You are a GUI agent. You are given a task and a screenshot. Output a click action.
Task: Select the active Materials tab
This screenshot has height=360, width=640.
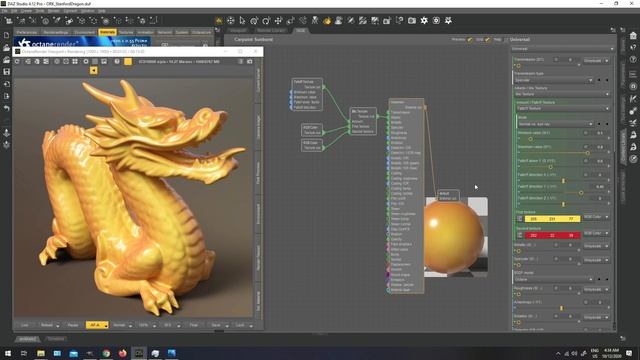[107, 32]
